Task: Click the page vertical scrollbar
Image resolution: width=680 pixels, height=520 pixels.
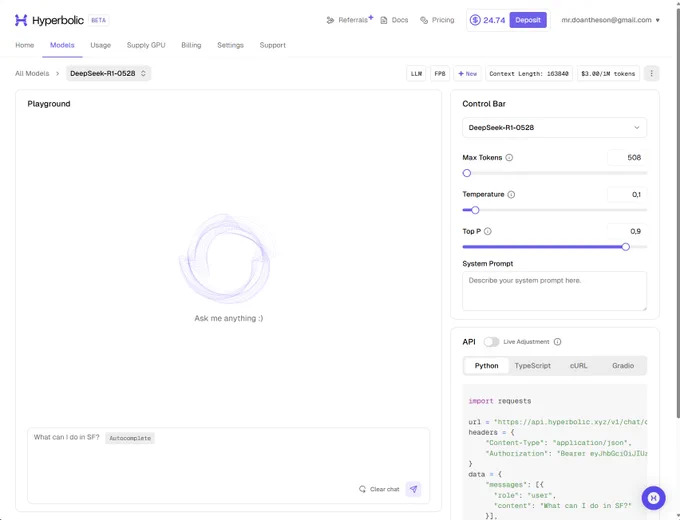Action: [x=677, y=213]
